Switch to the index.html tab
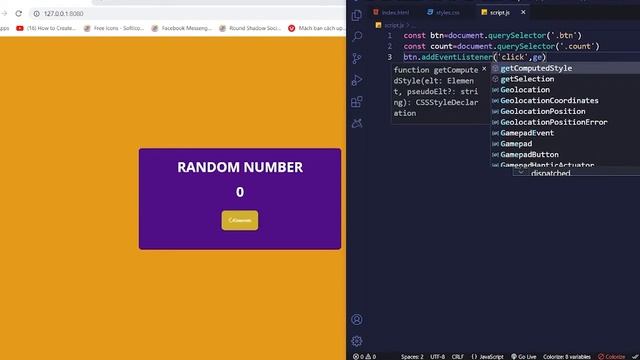Viewport: 640px width, 360px height. click(391, 12)
